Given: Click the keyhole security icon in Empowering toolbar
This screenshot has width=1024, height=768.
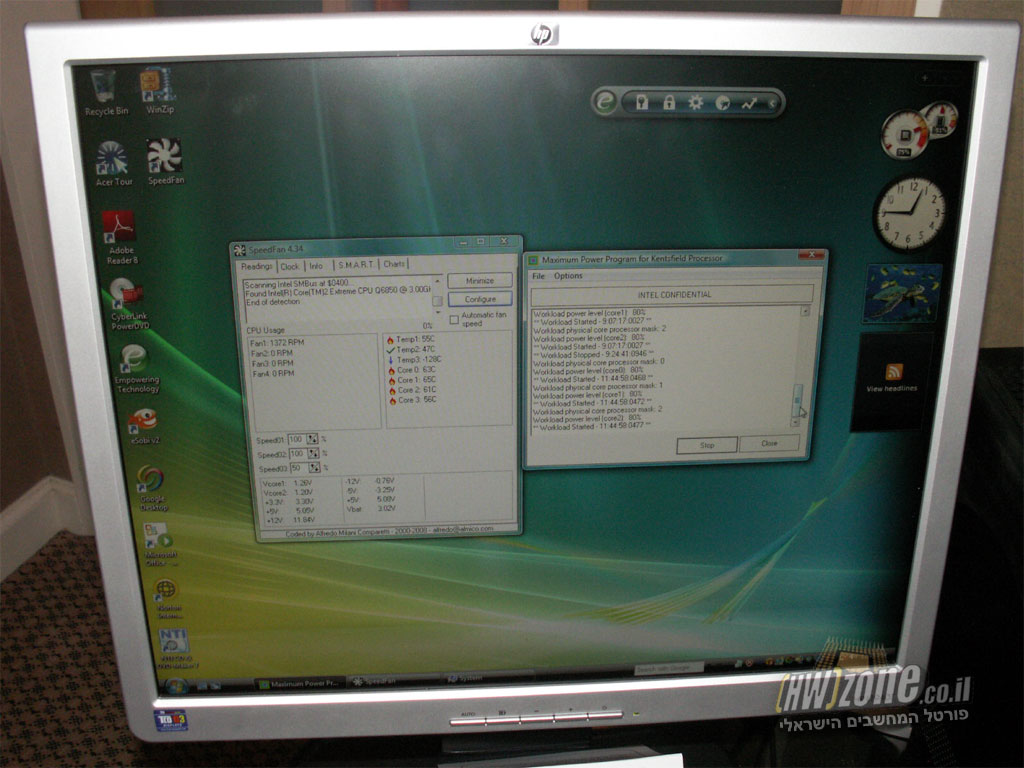Looking at the screenshot, I should 642,102.
